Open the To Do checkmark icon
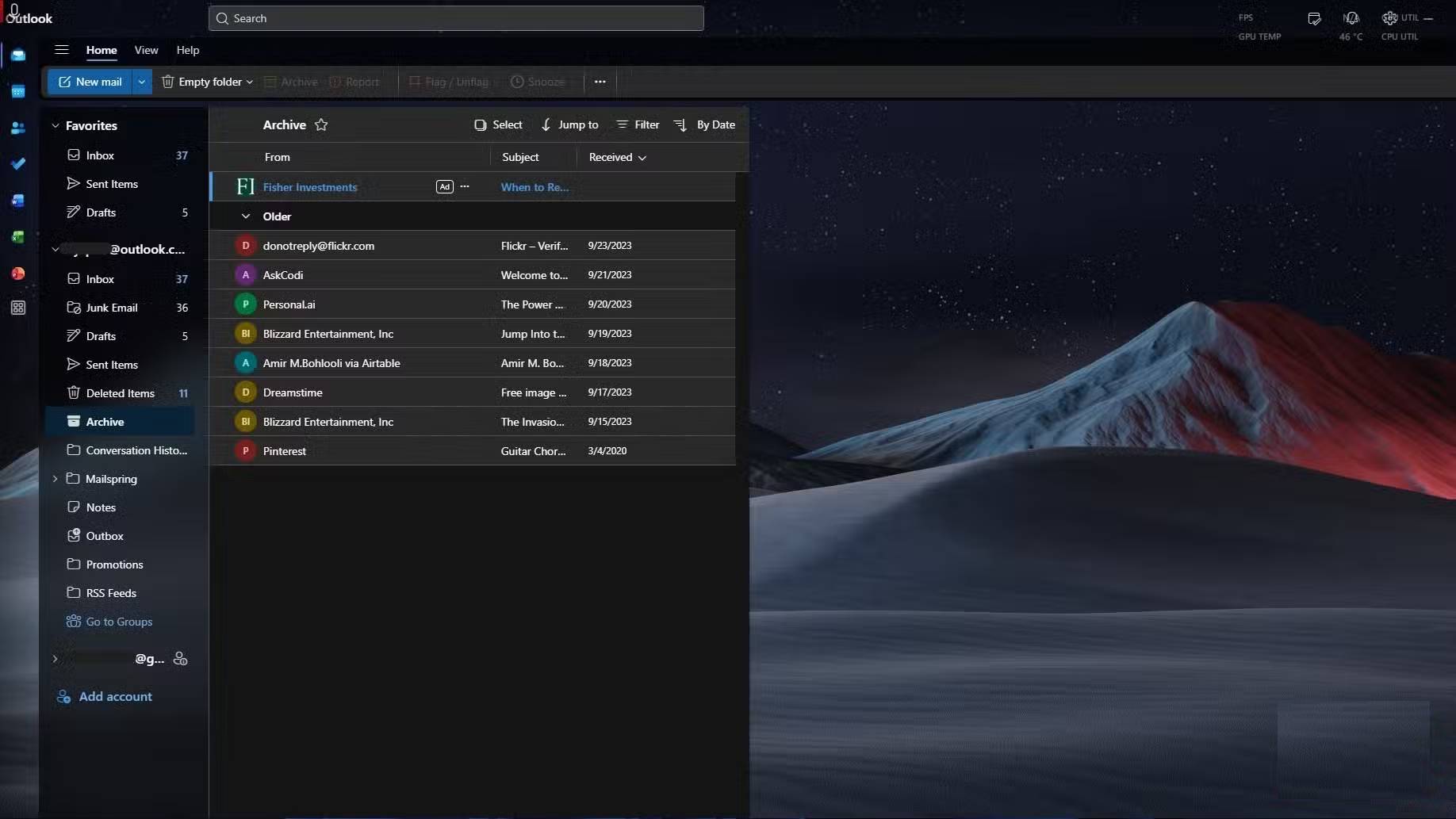The image size is (1456, 819). [18, 164]
